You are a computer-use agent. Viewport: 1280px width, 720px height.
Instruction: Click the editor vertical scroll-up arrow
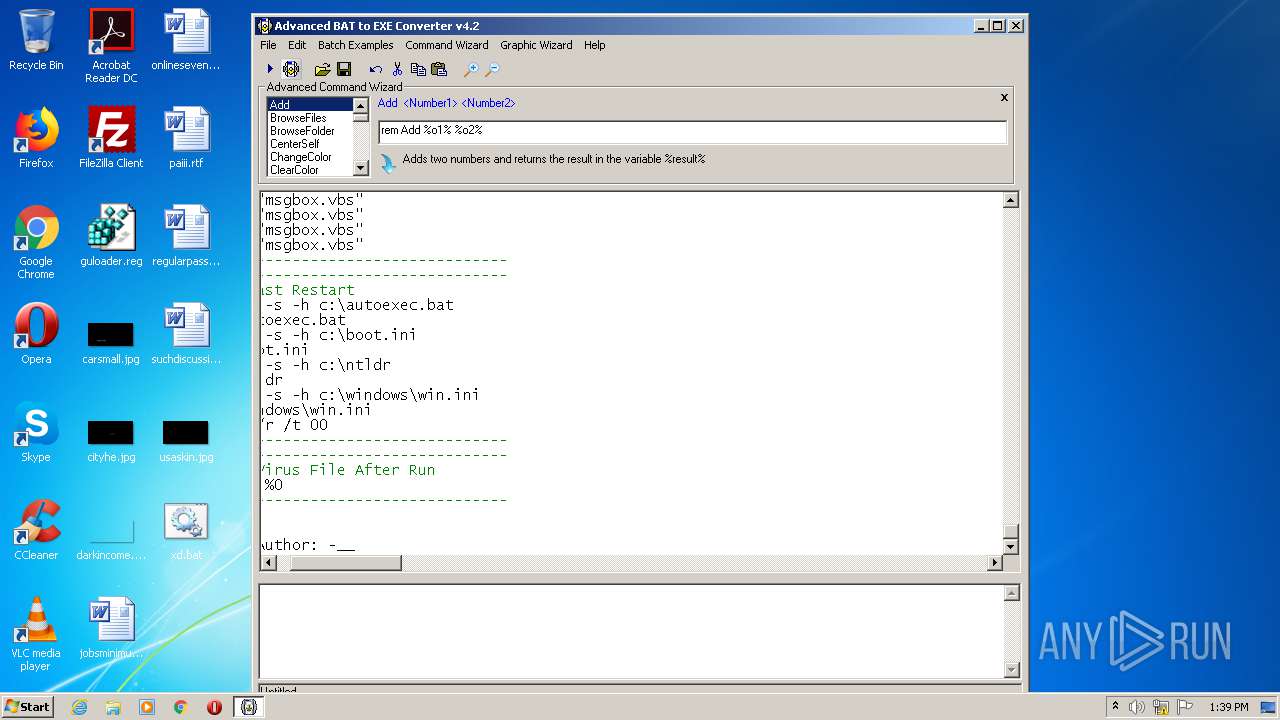(x=1010, y=200)
